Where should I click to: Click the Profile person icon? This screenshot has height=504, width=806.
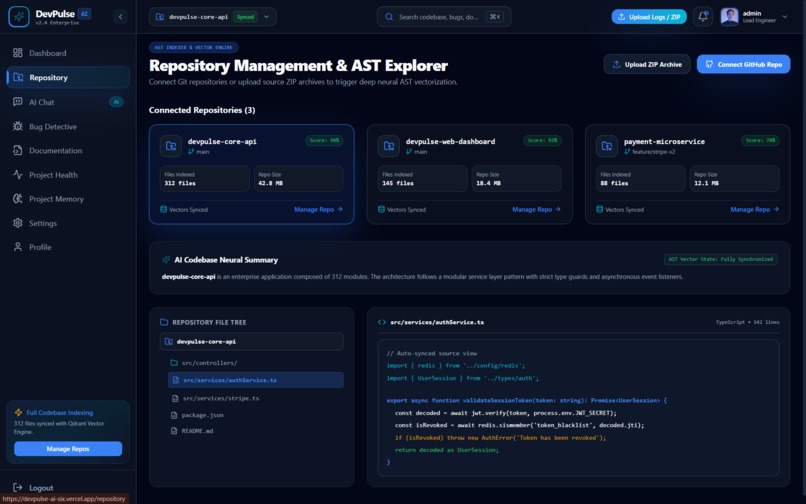click(x=17, y=247)
